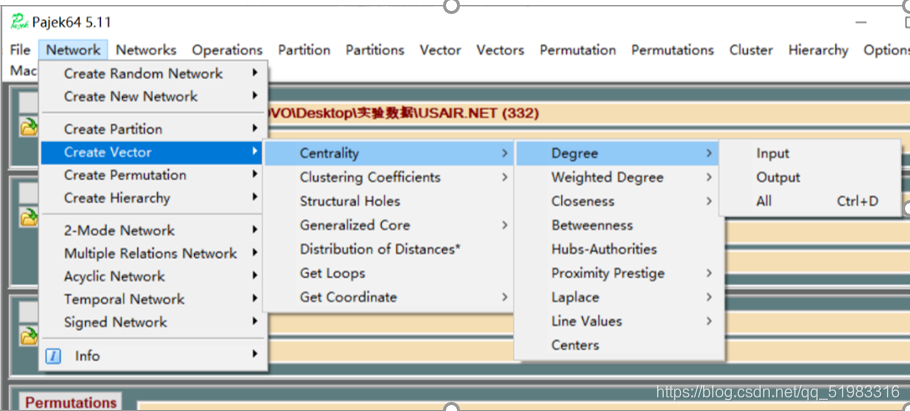Open the Cluster menu

click(751, 50)
